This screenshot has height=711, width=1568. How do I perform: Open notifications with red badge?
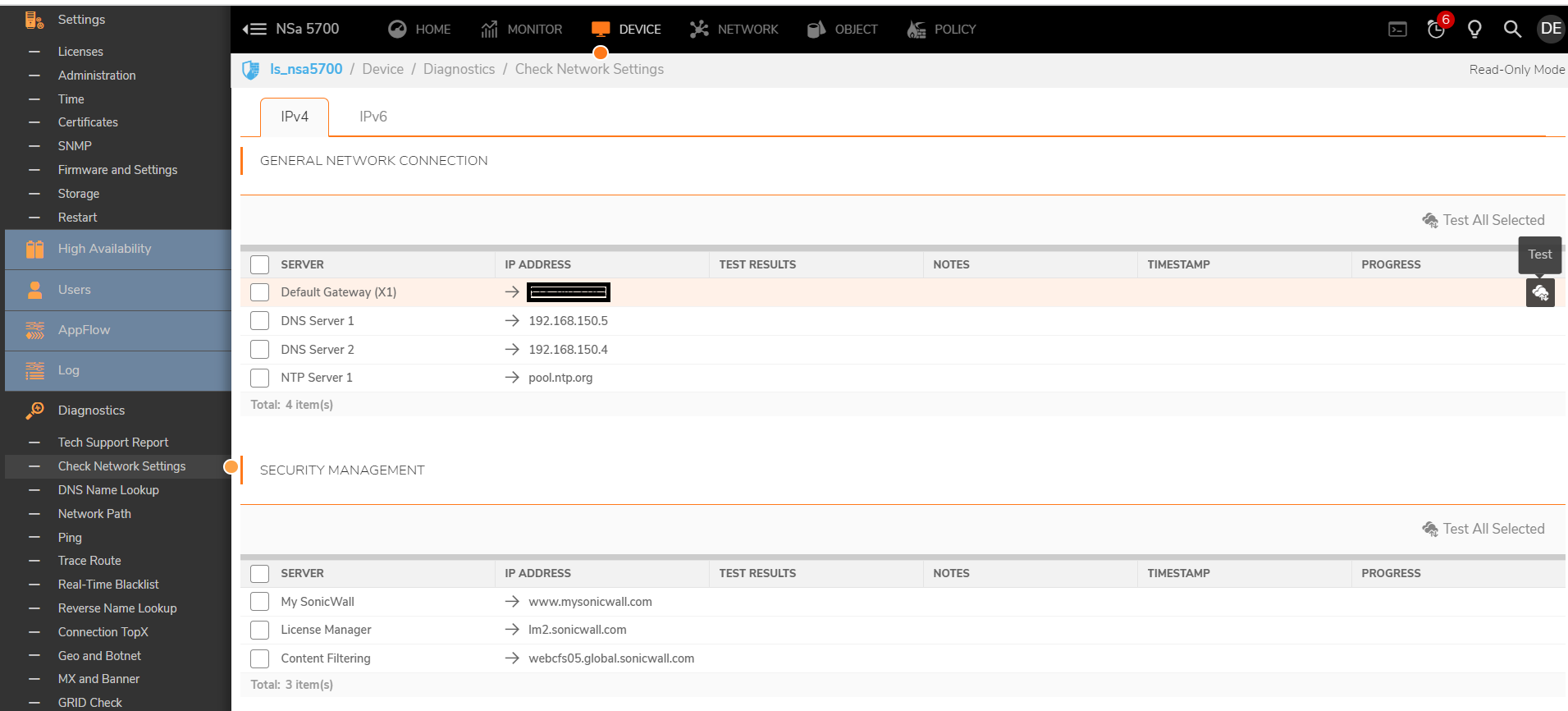click(1436, 30)
